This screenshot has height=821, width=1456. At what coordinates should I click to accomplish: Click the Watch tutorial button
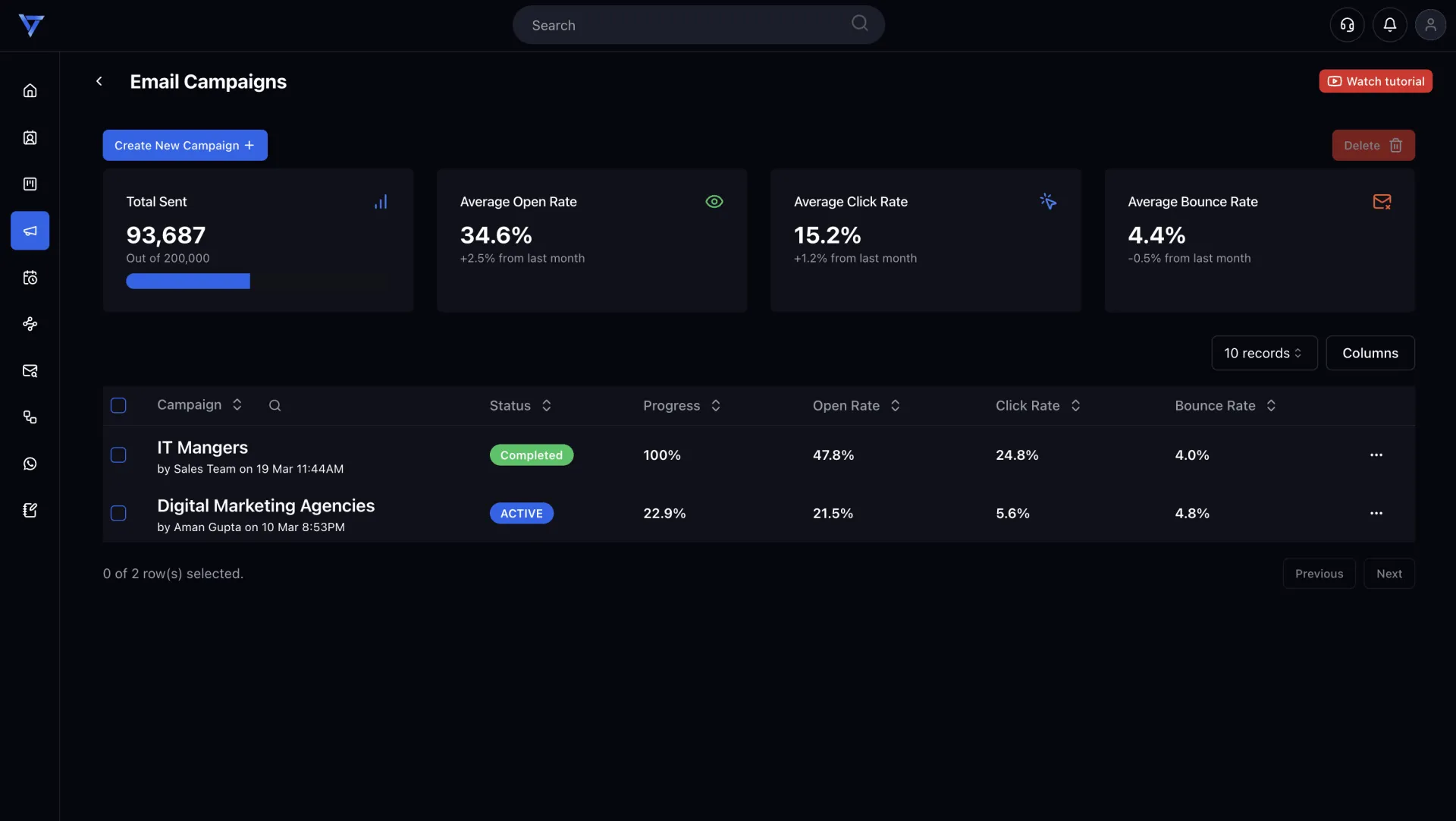[x=1375, y=81]
